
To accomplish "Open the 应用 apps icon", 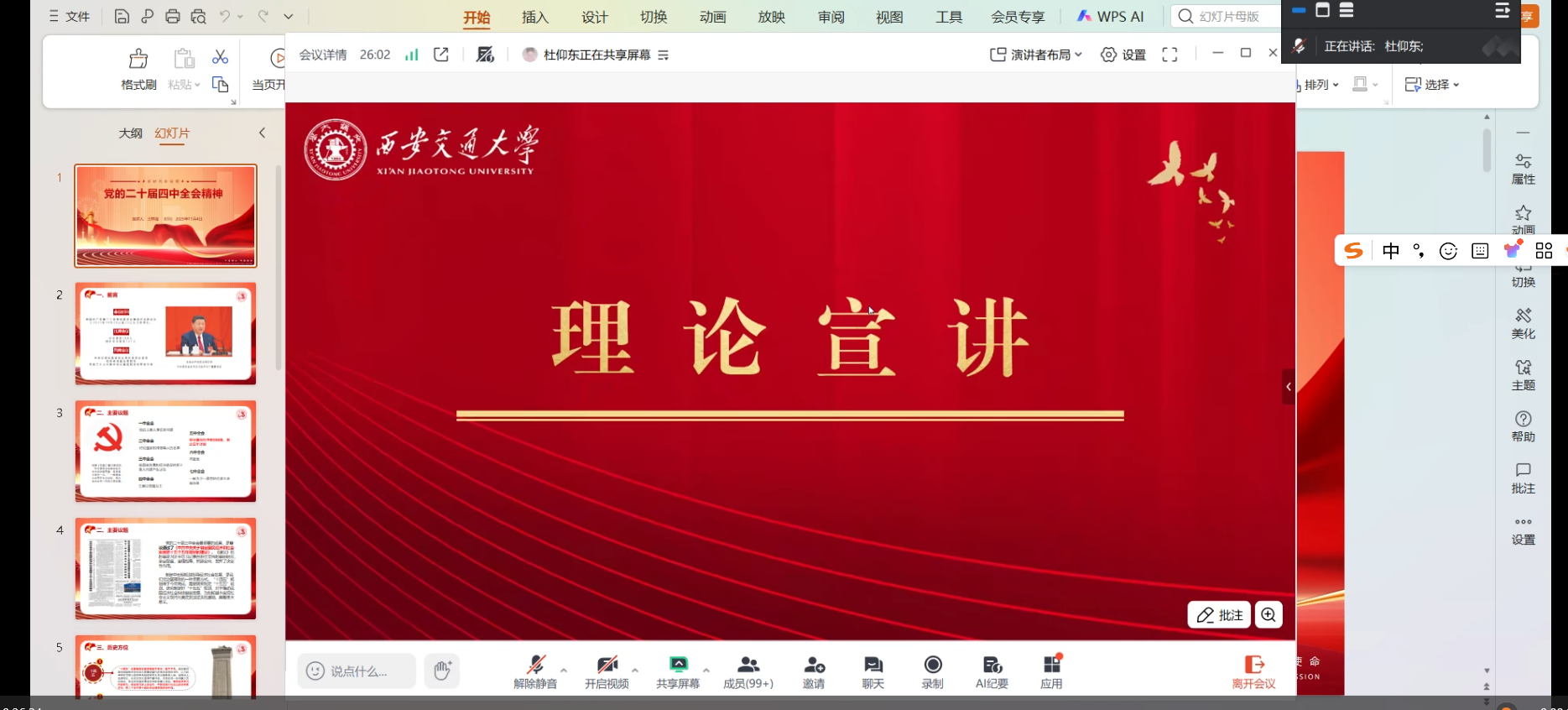I will point(1051,671).
